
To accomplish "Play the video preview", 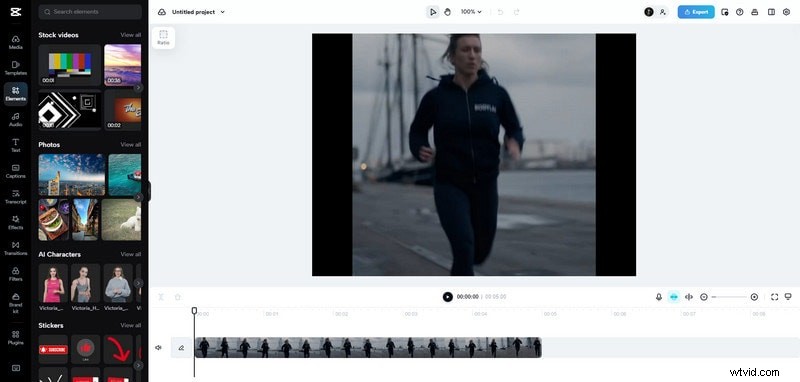I will click(x=447, y=297).
